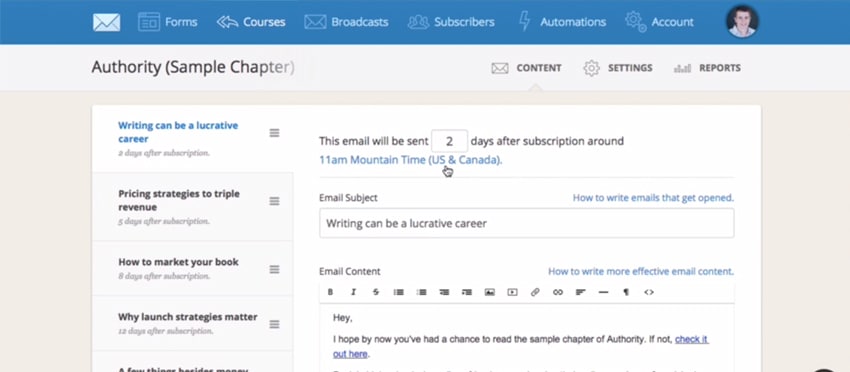Screen dimensions: 850x372
Task: Click reorder handle for 'Pricing strategies to triple revenue'
Action: (x=274, y=201)
